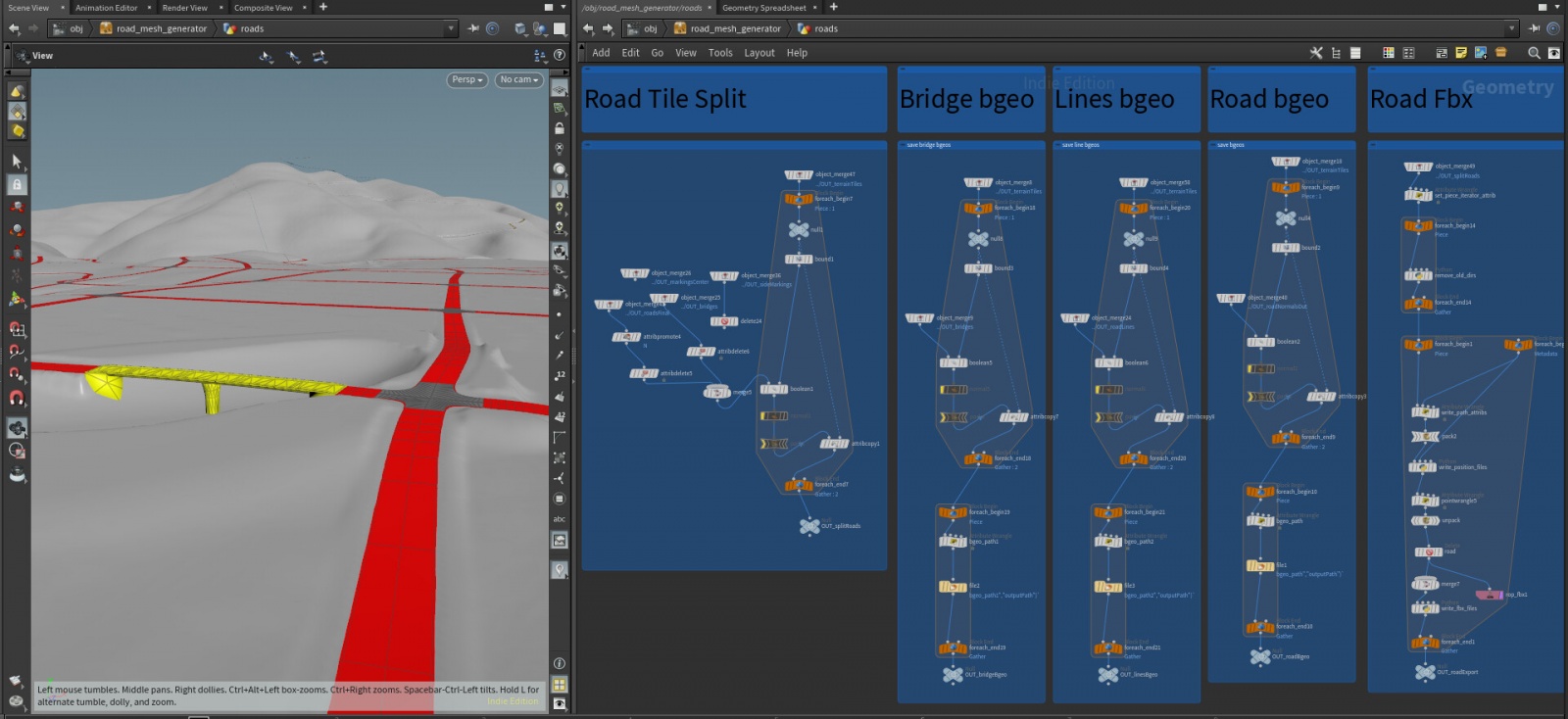
Task: Expand the scene view path dropdown arrow
Action: pyautogui.click(x=451, y=28)
